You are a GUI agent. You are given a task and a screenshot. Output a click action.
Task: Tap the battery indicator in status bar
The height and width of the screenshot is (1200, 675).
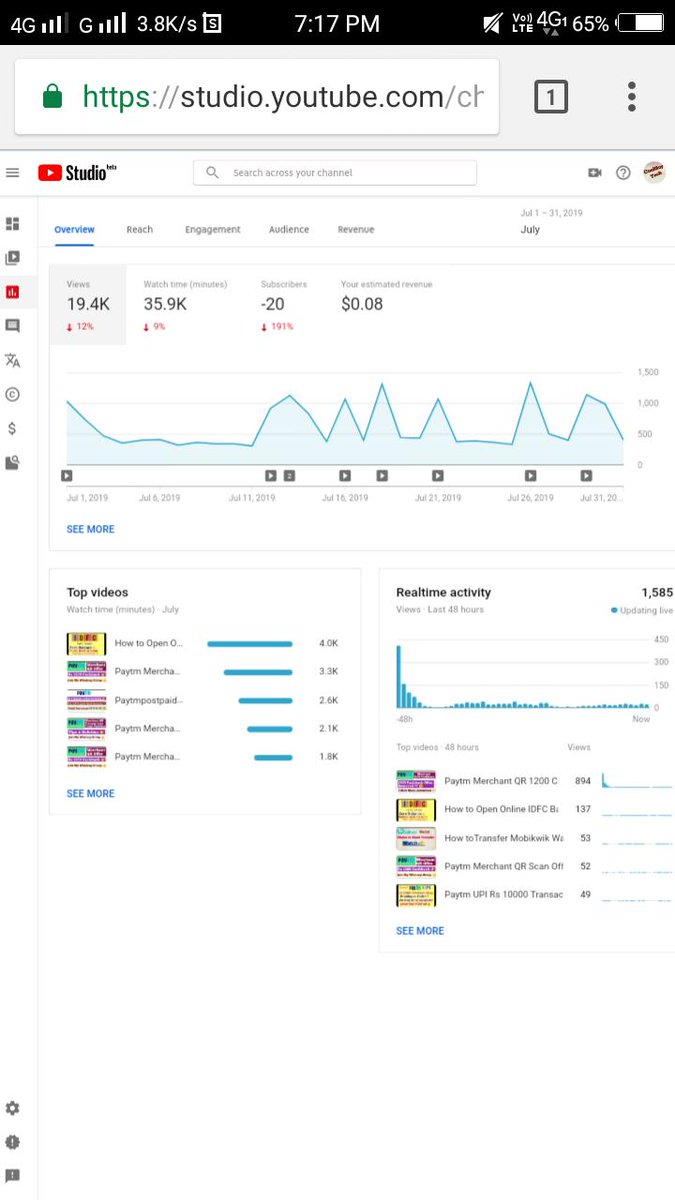point(640,23)
